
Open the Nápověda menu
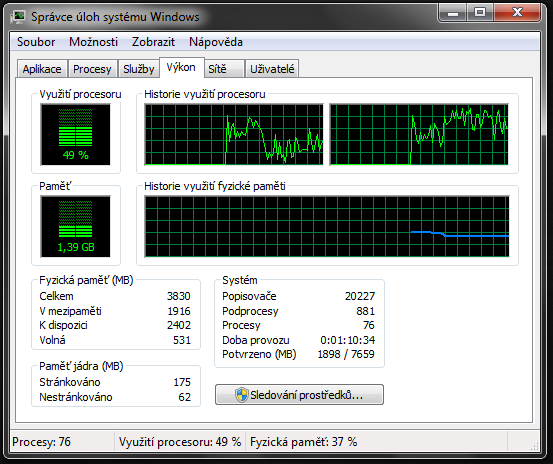click(216, 42)
